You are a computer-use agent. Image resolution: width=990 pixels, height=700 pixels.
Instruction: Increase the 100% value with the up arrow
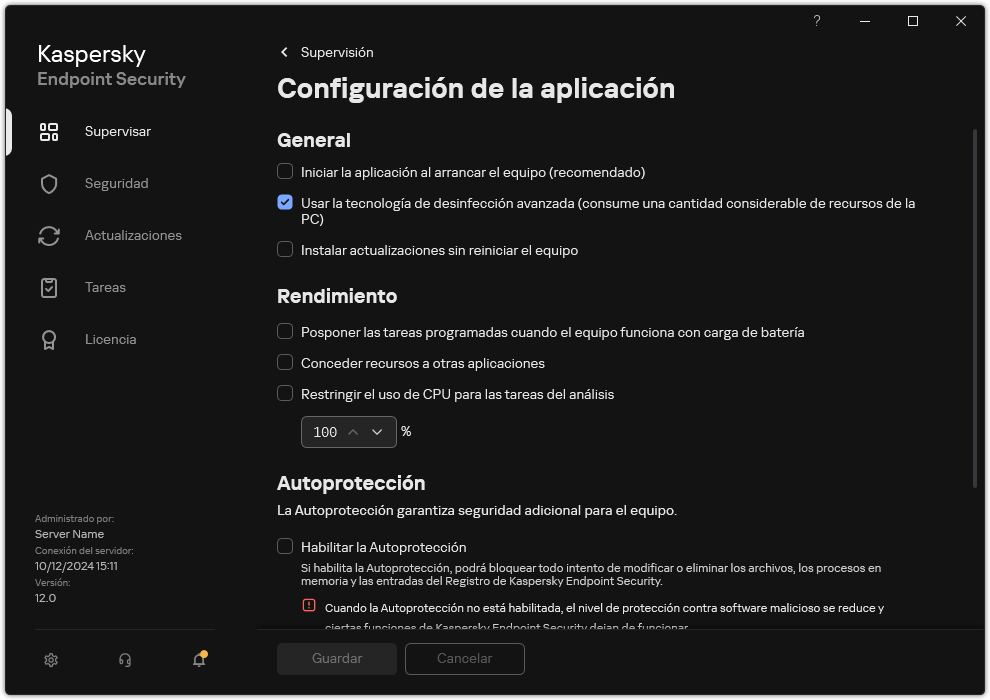[x=353, y=431]
